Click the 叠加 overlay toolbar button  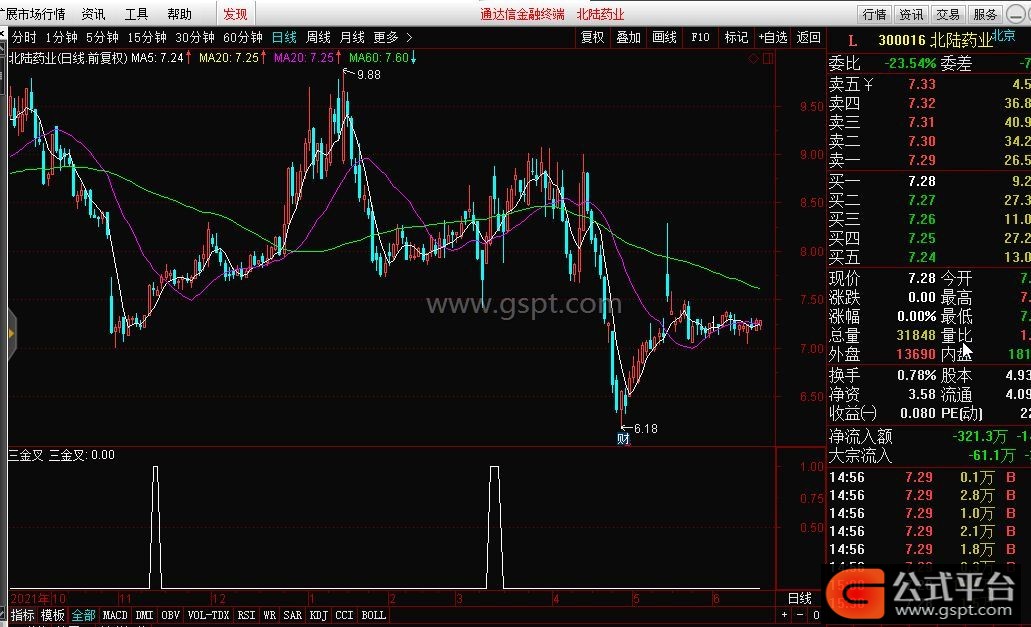[x=629, y=37]
